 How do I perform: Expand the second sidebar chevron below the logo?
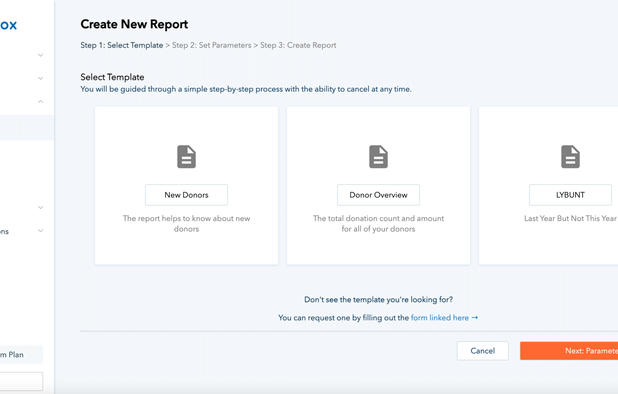tap(41, 78)
